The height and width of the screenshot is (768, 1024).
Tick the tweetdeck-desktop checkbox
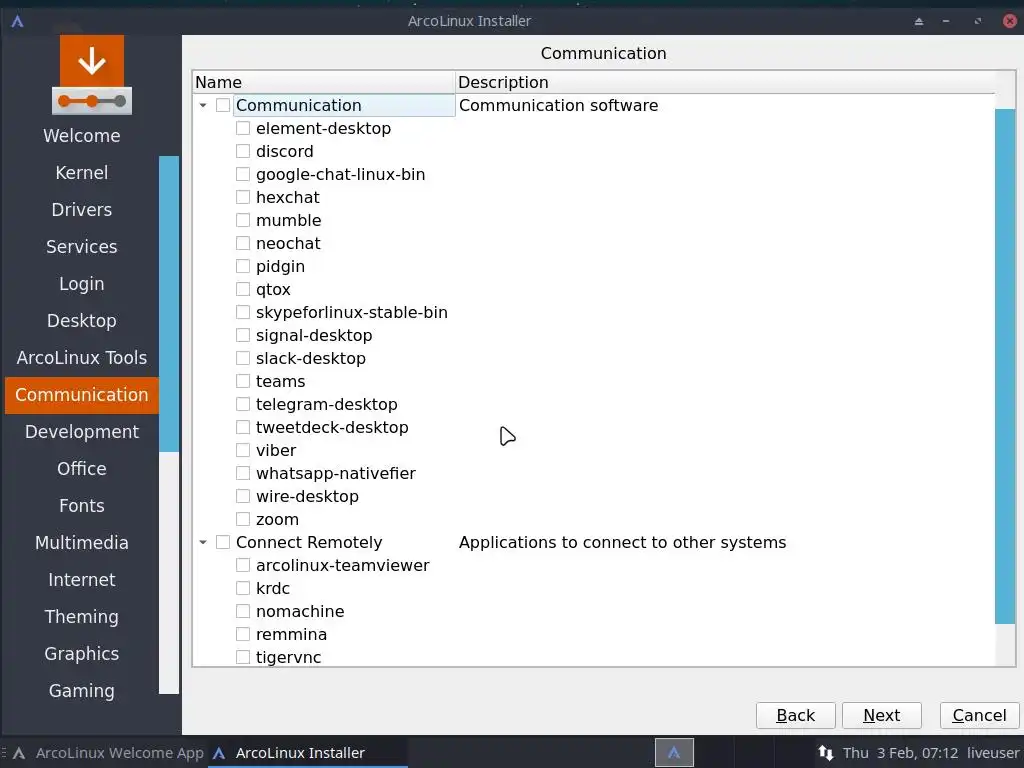(243, 426)
